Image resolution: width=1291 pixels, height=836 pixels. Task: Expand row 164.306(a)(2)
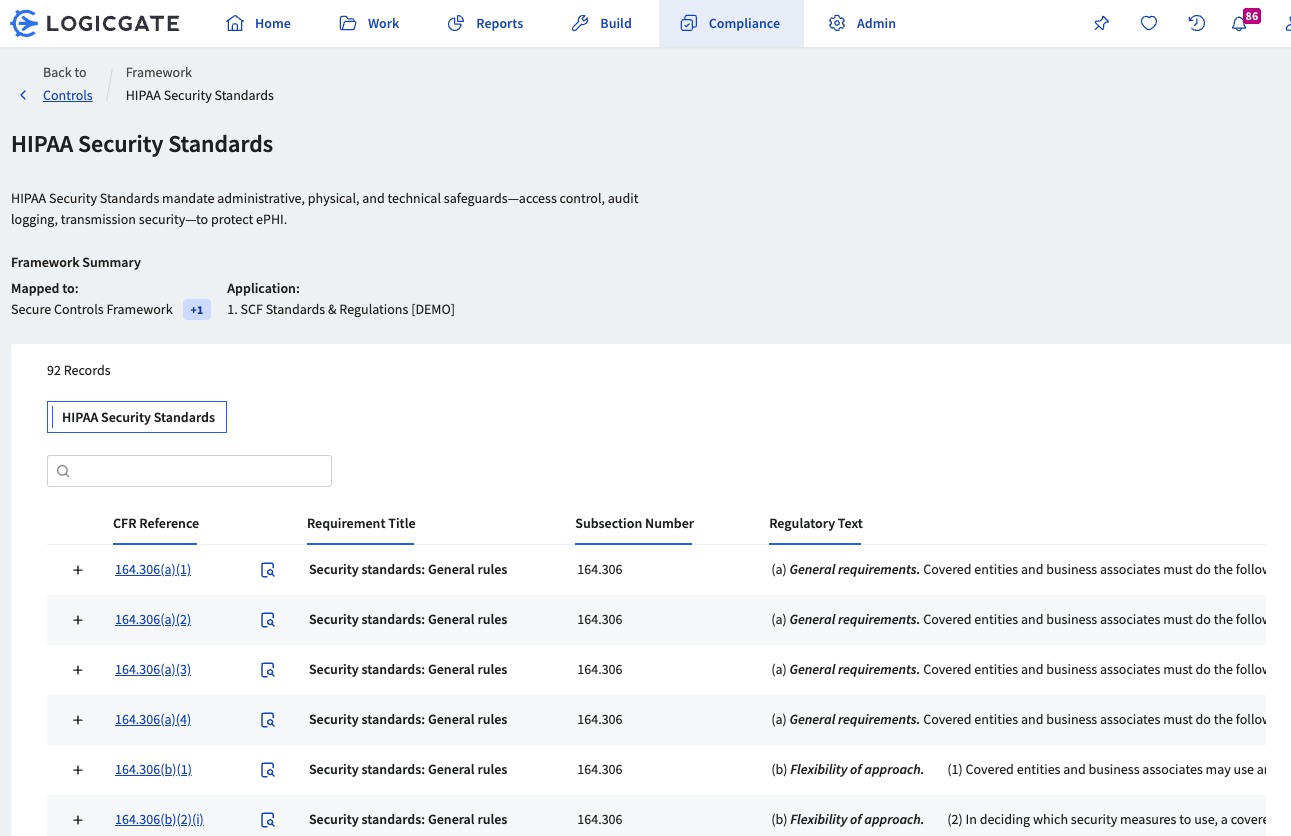click(78, 620)
